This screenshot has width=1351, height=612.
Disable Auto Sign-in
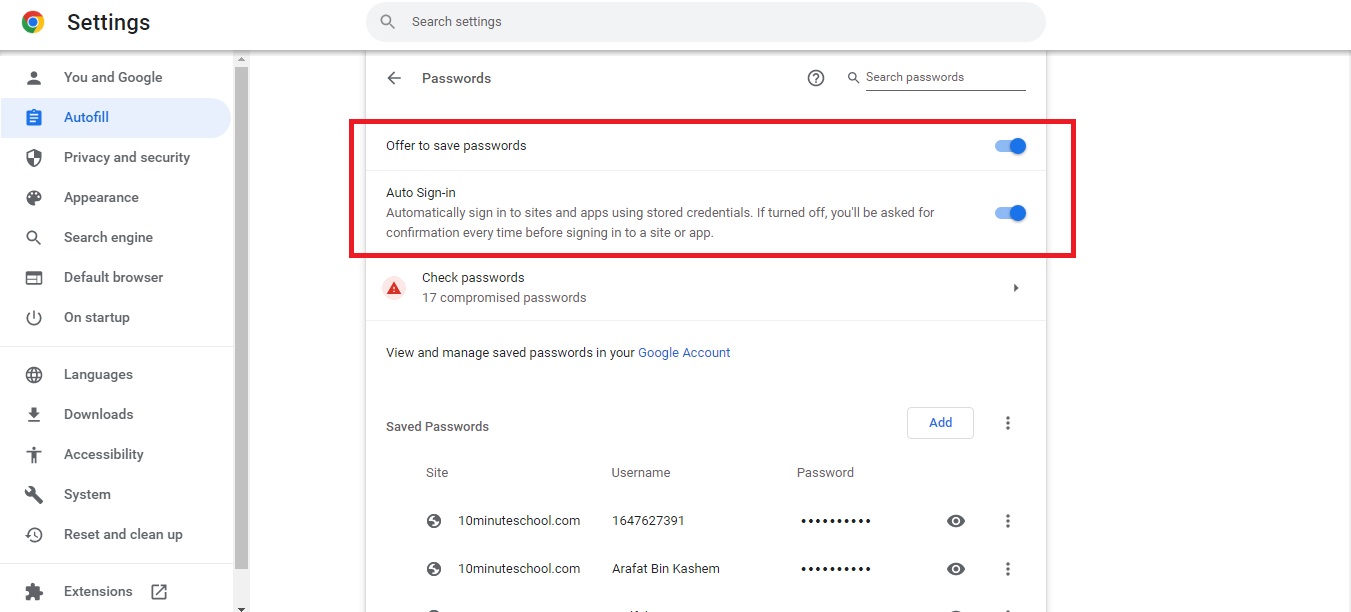pos(1010,212)
